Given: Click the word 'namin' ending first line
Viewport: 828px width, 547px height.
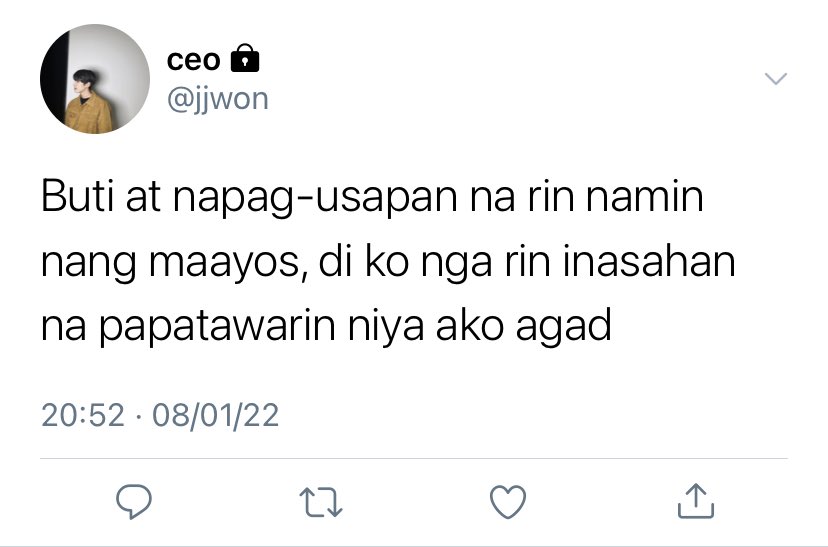Looking at the screenshot, I should point(645,197).
